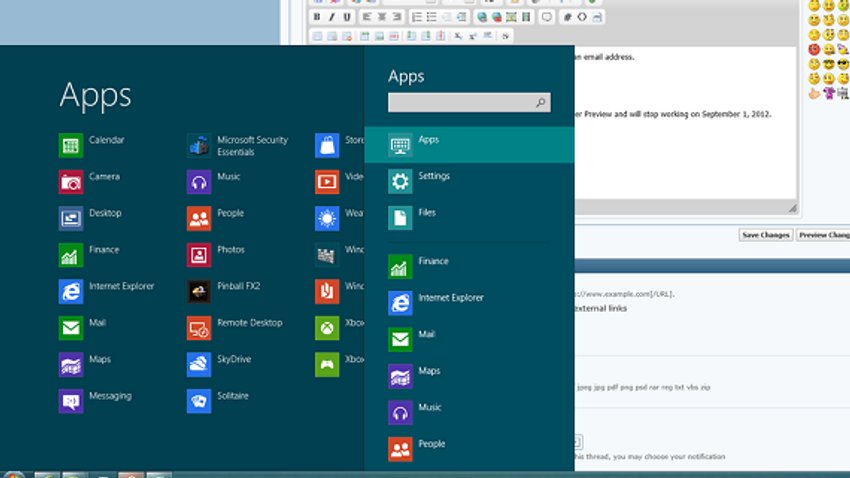Viewport: 850px width, 478px height.
Task: Launch Pinball FX2
Action: pyautogui.click(x=224, y=292)
